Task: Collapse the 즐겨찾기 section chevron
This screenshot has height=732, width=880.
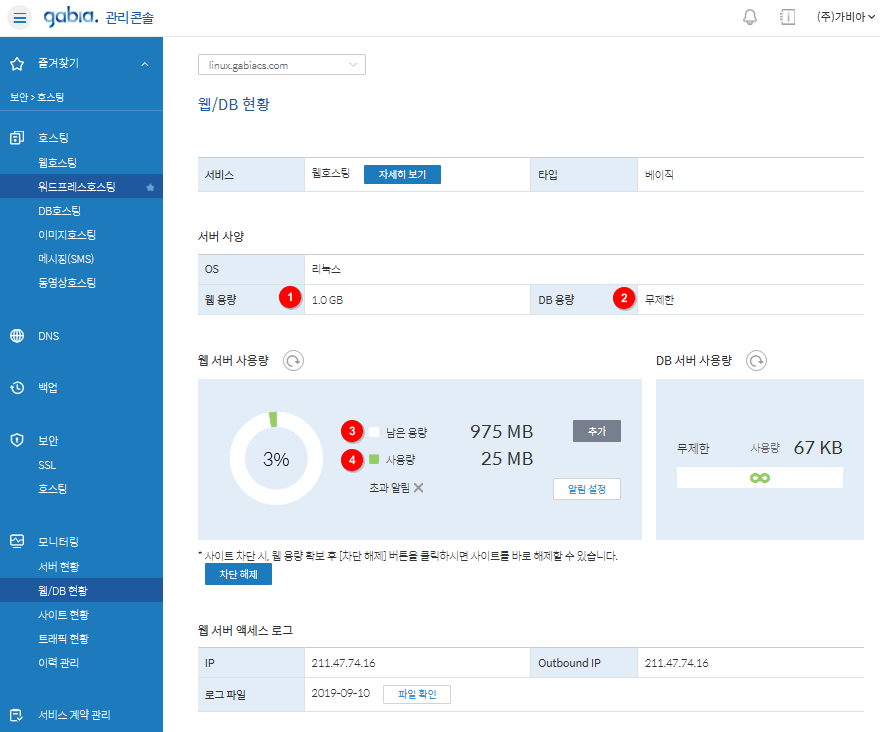Action: [x=145, y=64]
